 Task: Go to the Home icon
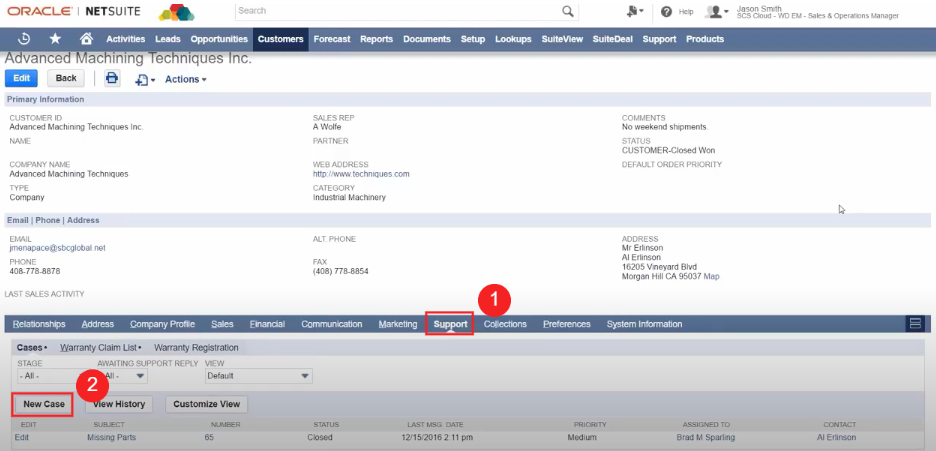[87, 39]
